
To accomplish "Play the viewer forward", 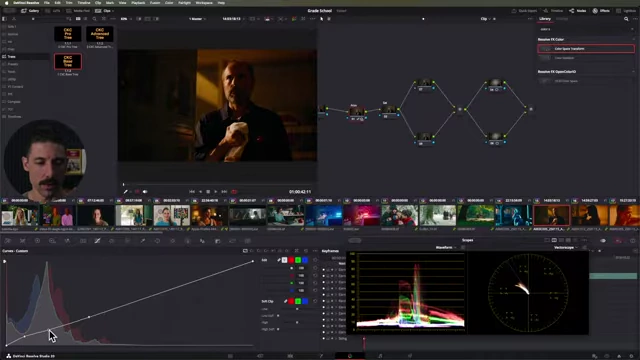I will (x=216, y=191).
